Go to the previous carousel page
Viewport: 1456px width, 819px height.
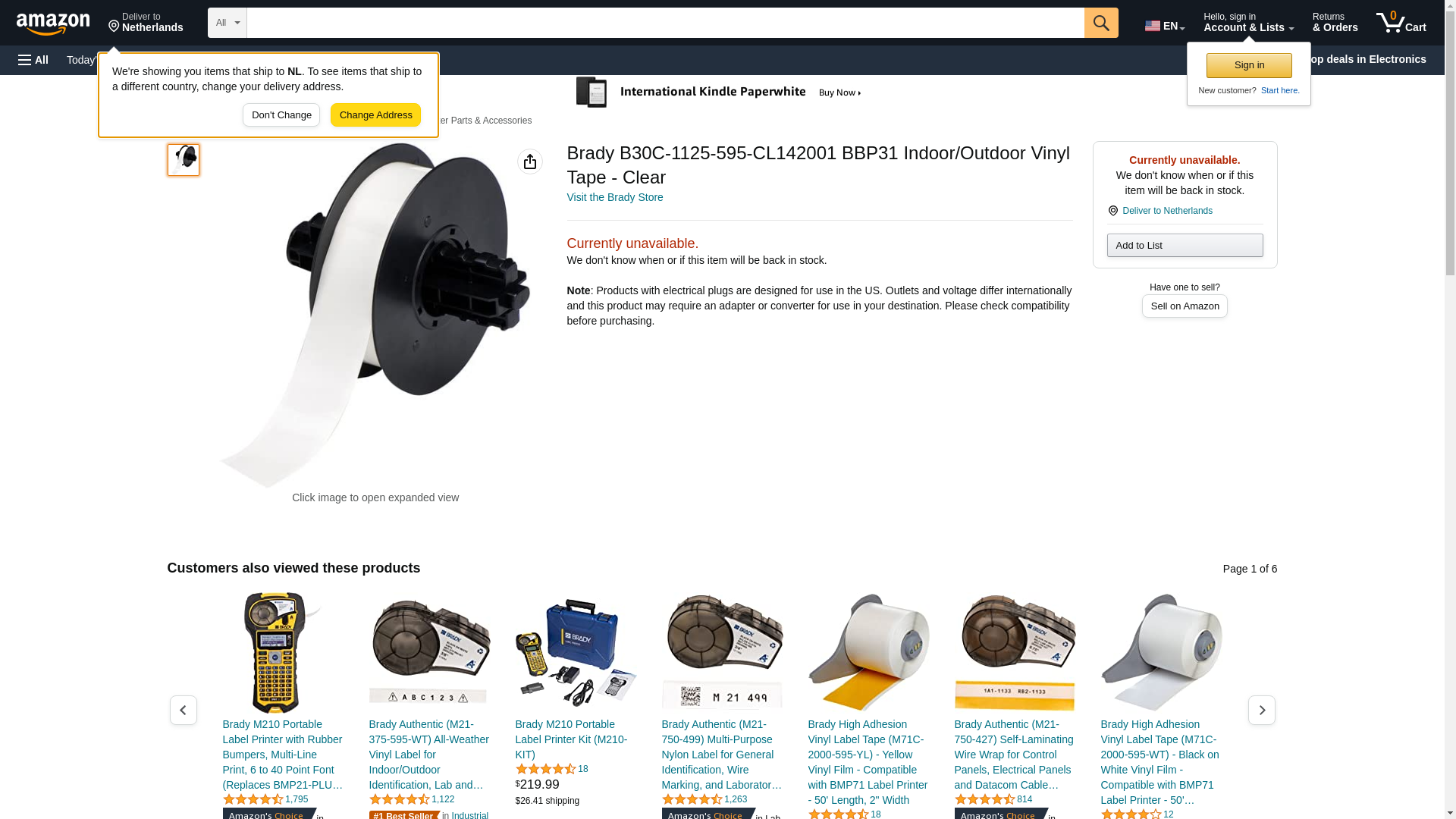tap(184, 711)
